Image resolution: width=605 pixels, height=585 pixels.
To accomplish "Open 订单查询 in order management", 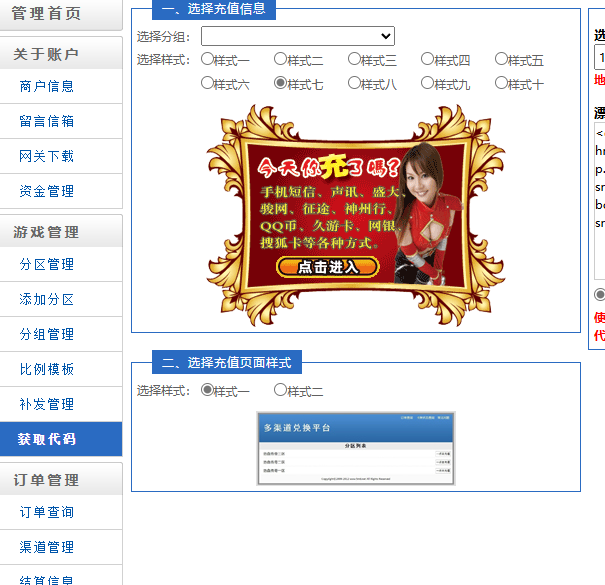I will (47, 512).
